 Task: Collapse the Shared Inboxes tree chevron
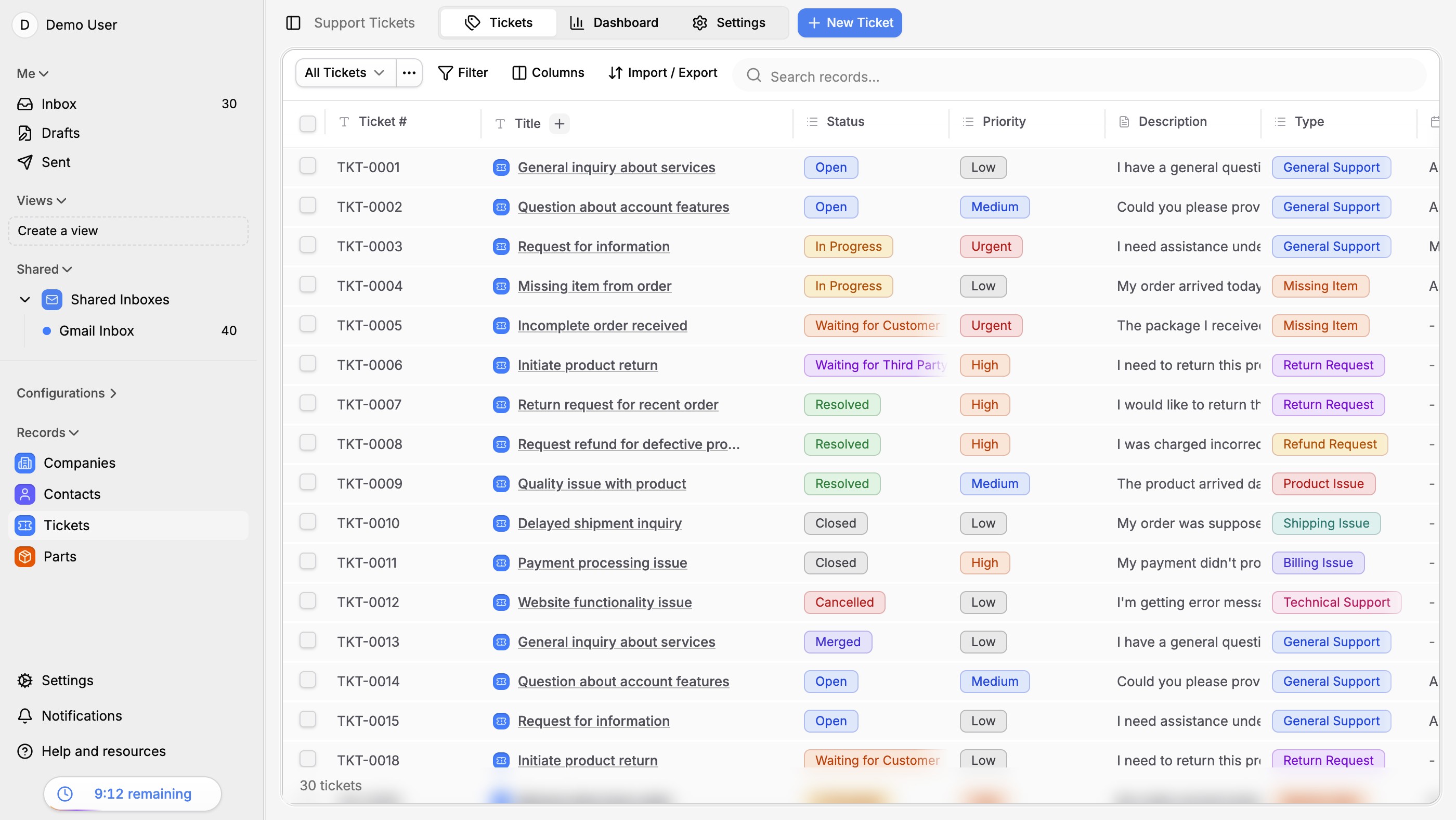(25, 299)
